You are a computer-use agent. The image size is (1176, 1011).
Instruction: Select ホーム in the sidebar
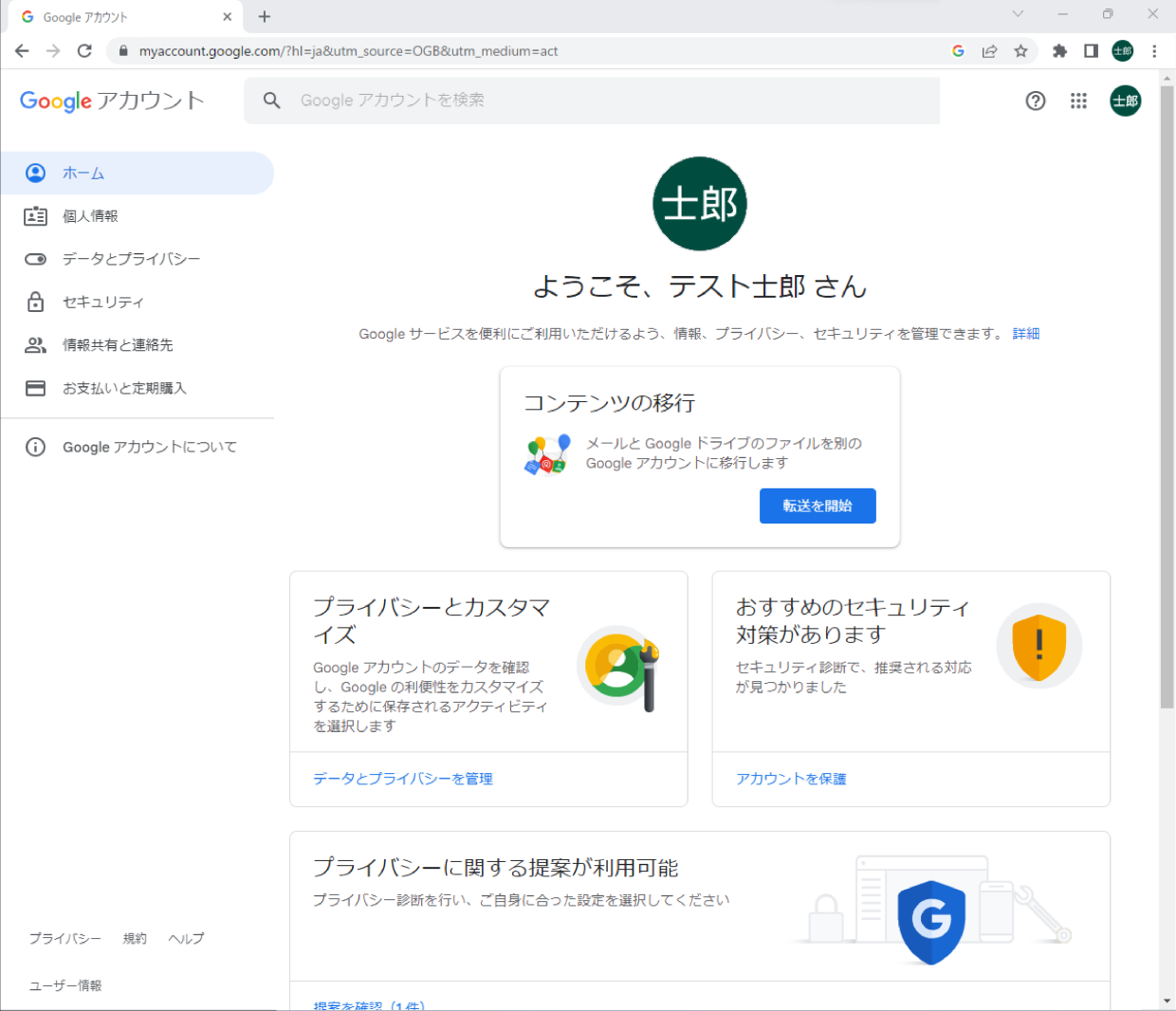138,173
